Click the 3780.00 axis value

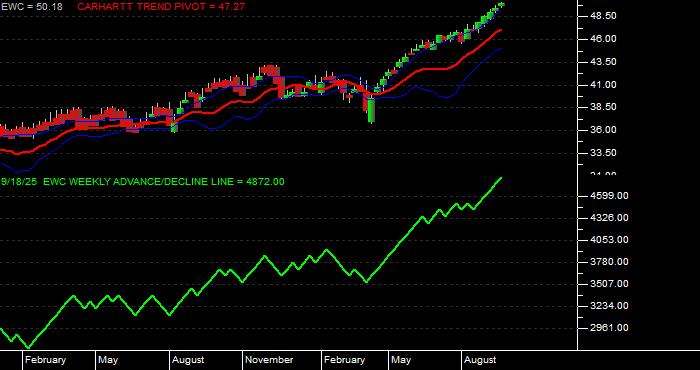pos(609,262)
